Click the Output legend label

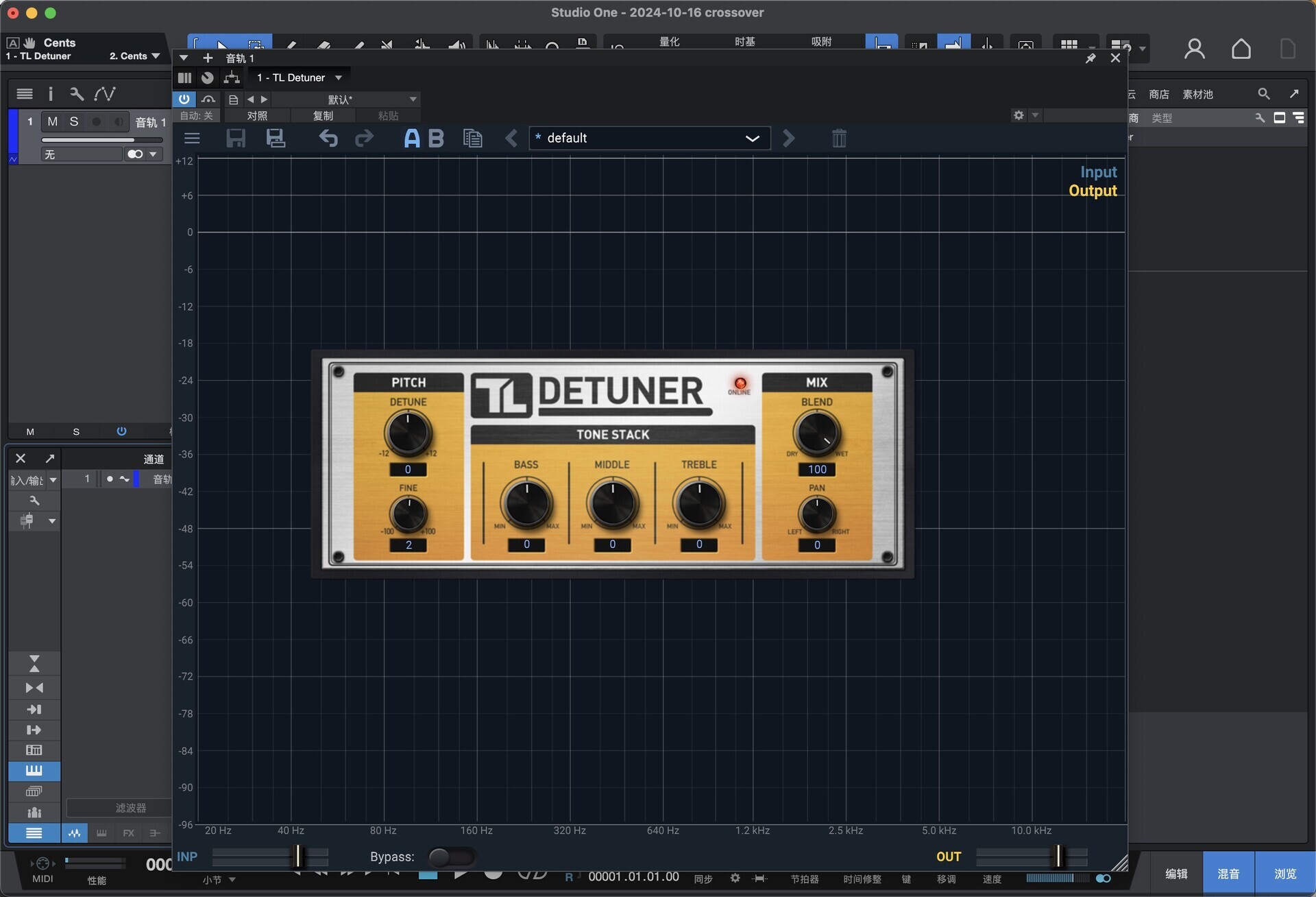pyautogui.click(x=1093, y=191)
